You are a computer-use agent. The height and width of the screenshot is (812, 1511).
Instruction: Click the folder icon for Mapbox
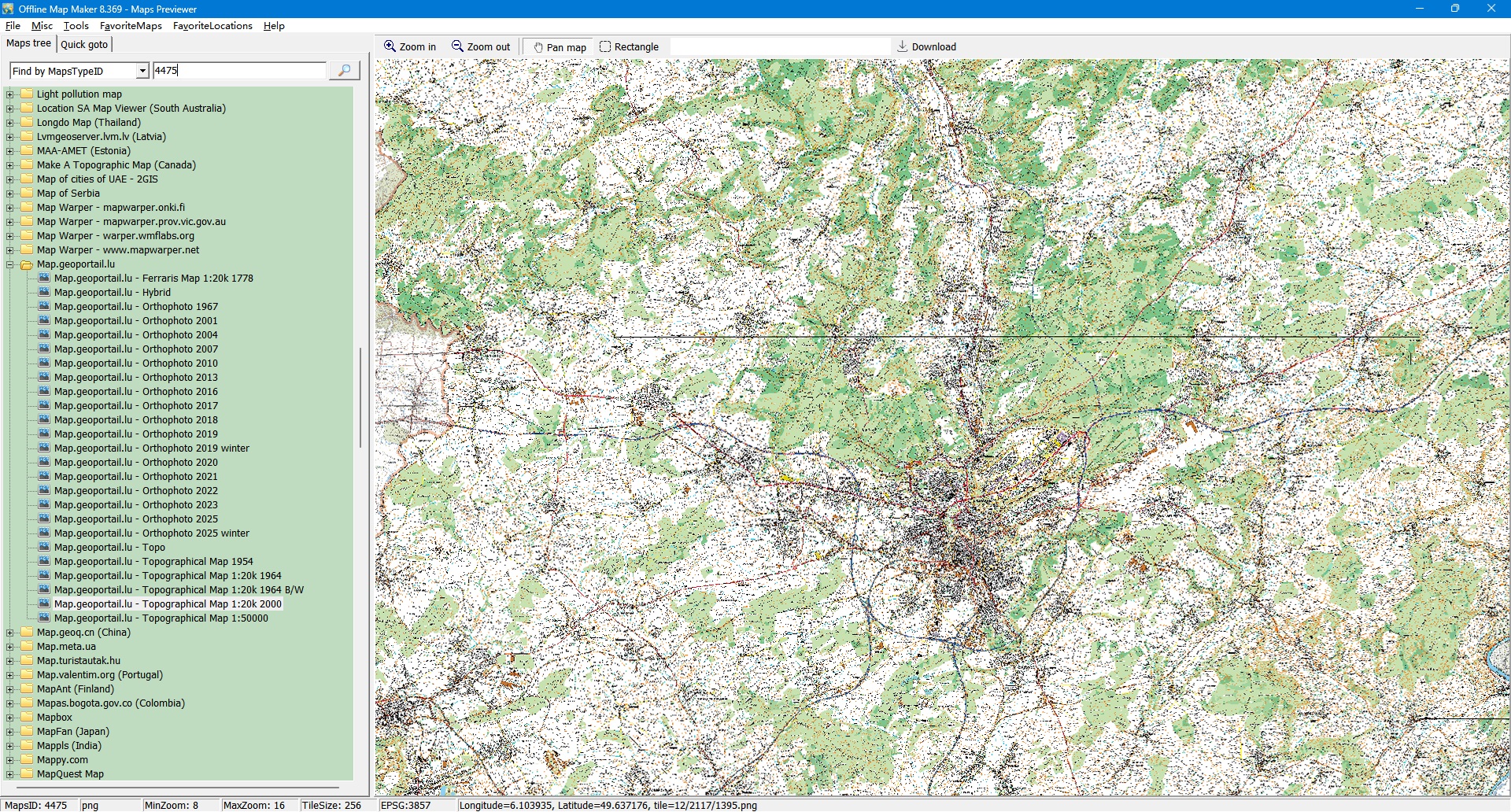pyautogui.click(x=27, y=718)
